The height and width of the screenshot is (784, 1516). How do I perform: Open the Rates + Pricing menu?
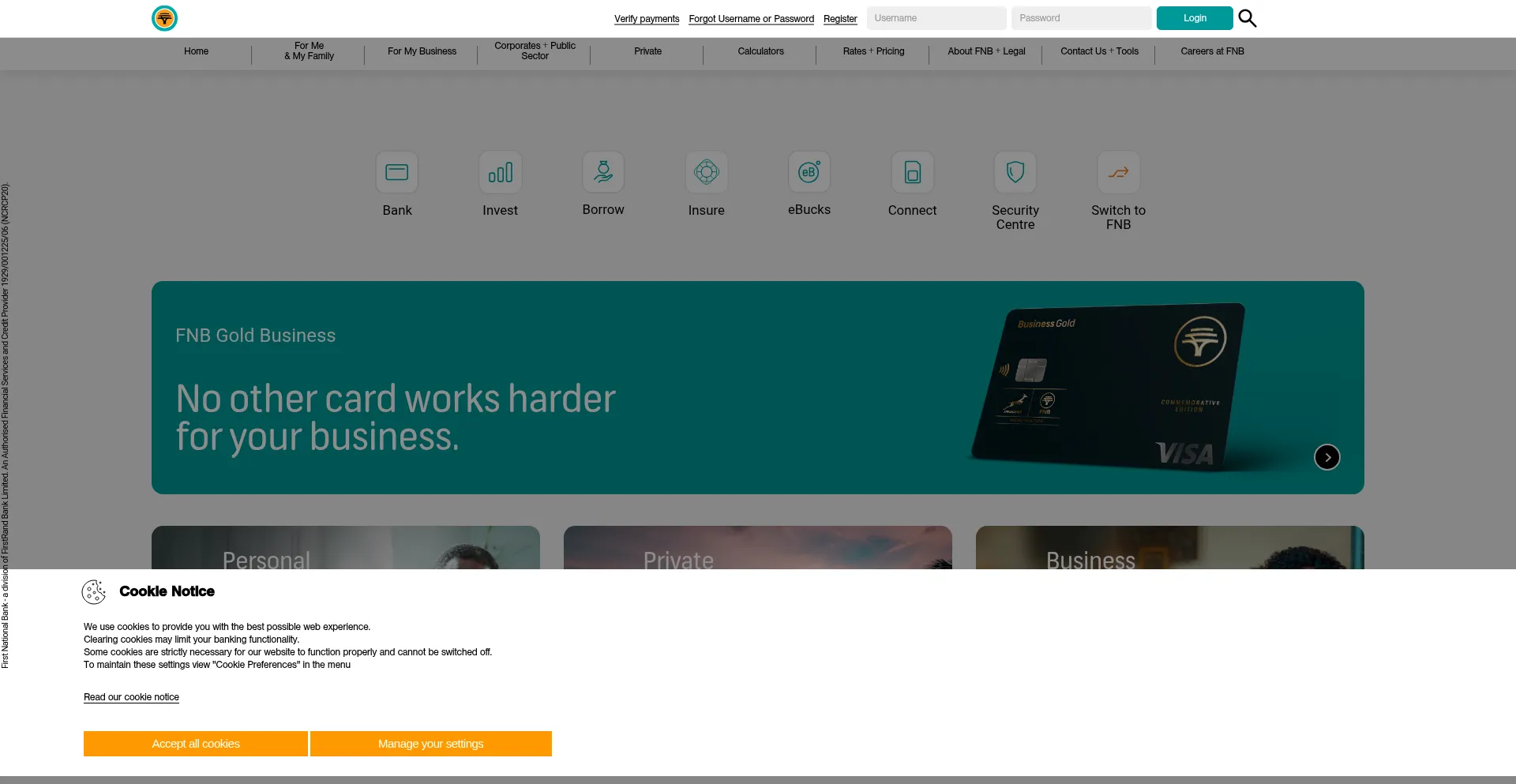(873, 51)
